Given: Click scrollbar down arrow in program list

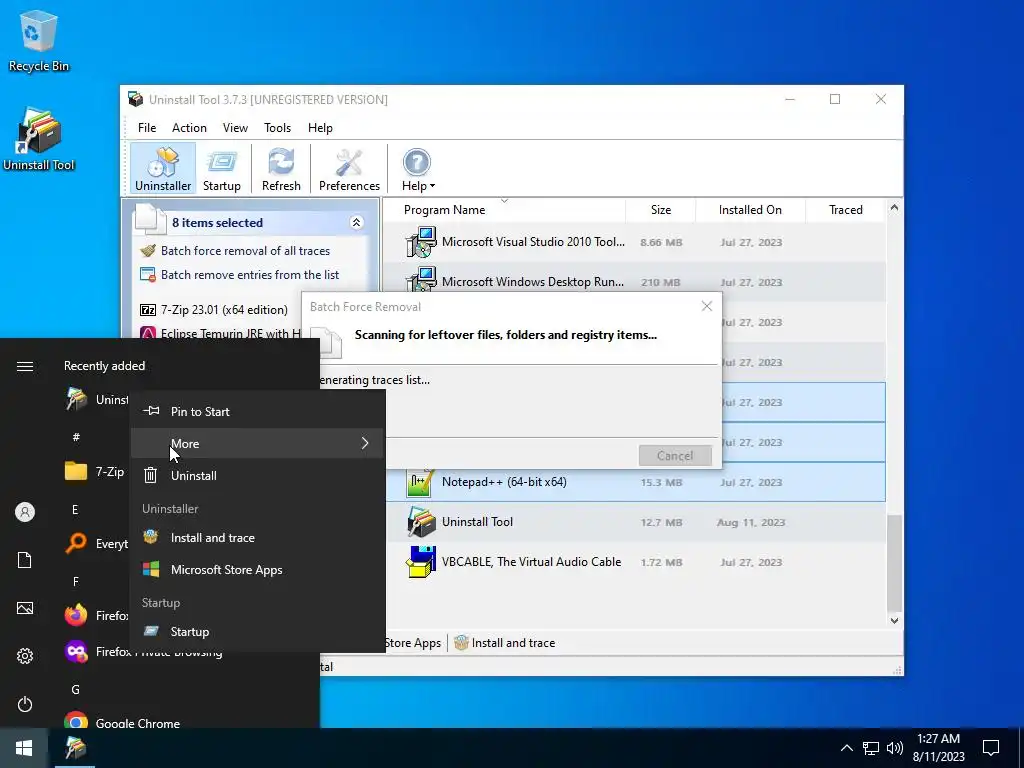Looking at the screenshot, I should (x=894, y=620).
